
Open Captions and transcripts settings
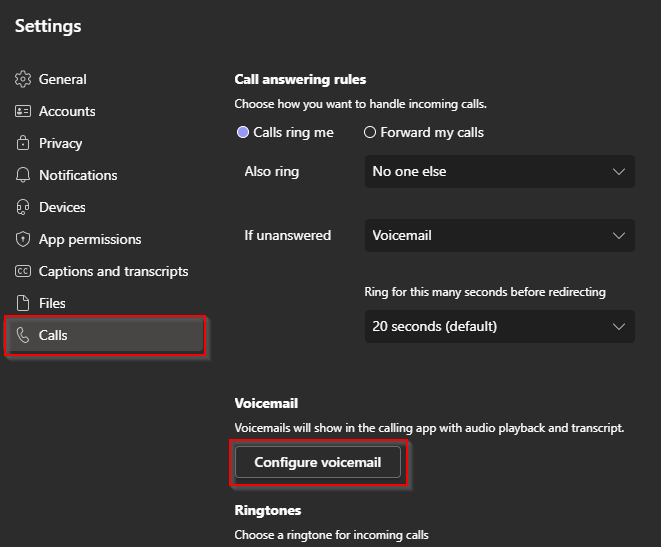click(113, 271)
